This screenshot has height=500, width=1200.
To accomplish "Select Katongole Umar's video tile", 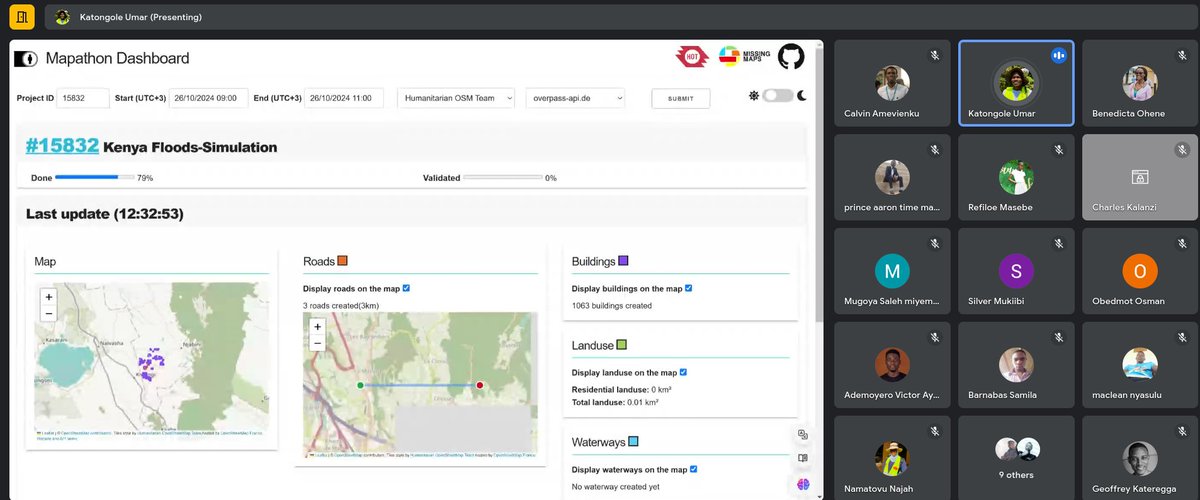I will [1016, 83].
